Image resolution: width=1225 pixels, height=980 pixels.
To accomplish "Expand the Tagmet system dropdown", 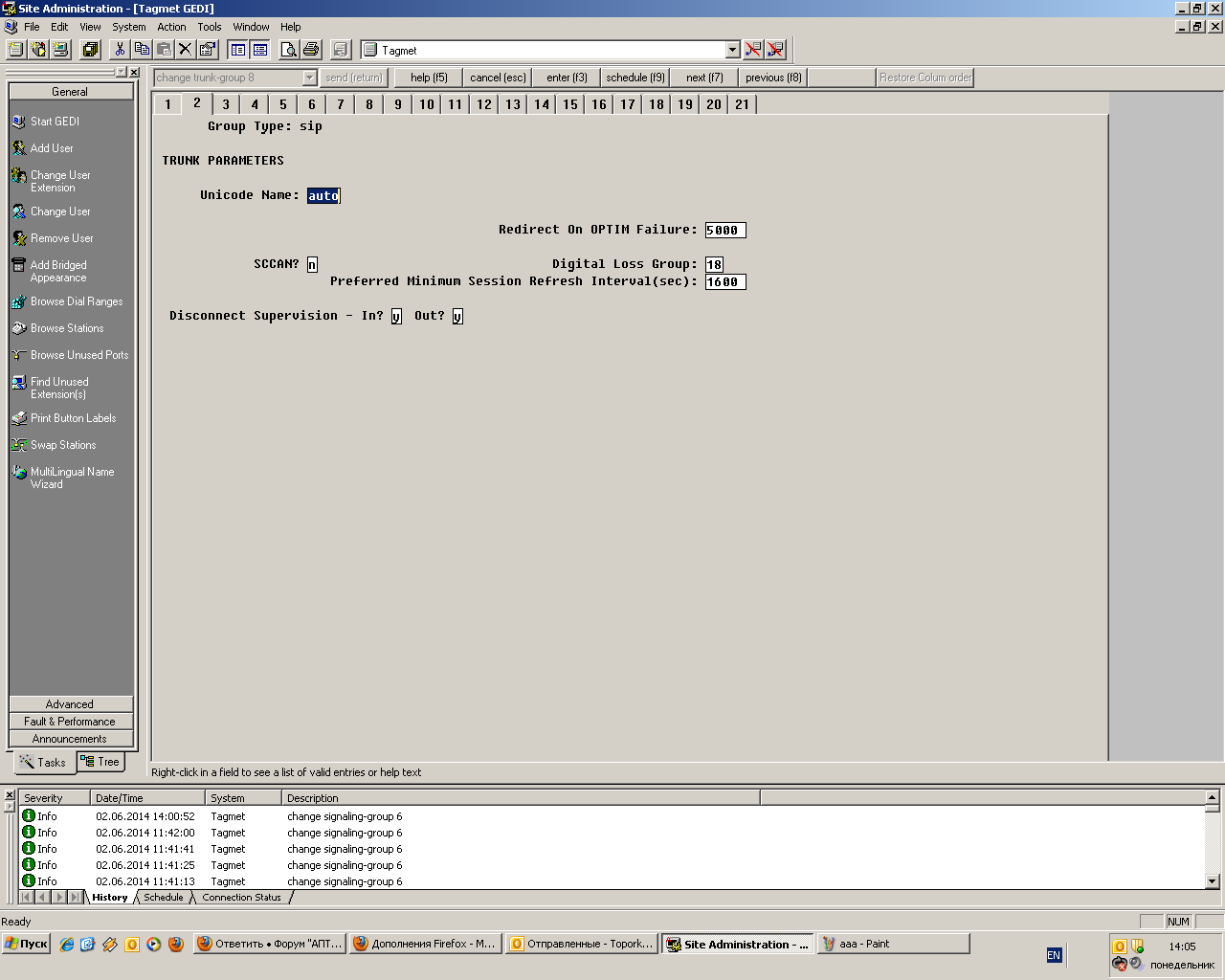I will tap(733, 50).
